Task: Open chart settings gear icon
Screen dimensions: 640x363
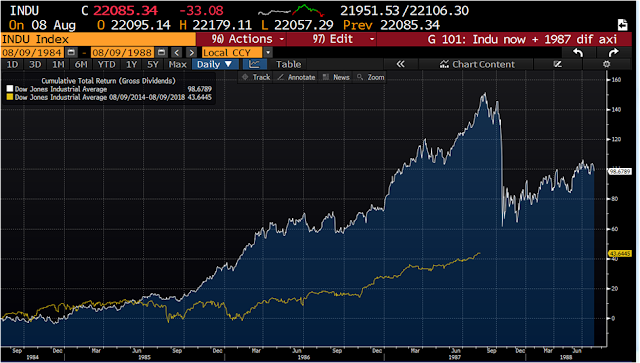Action: point(607,64)
